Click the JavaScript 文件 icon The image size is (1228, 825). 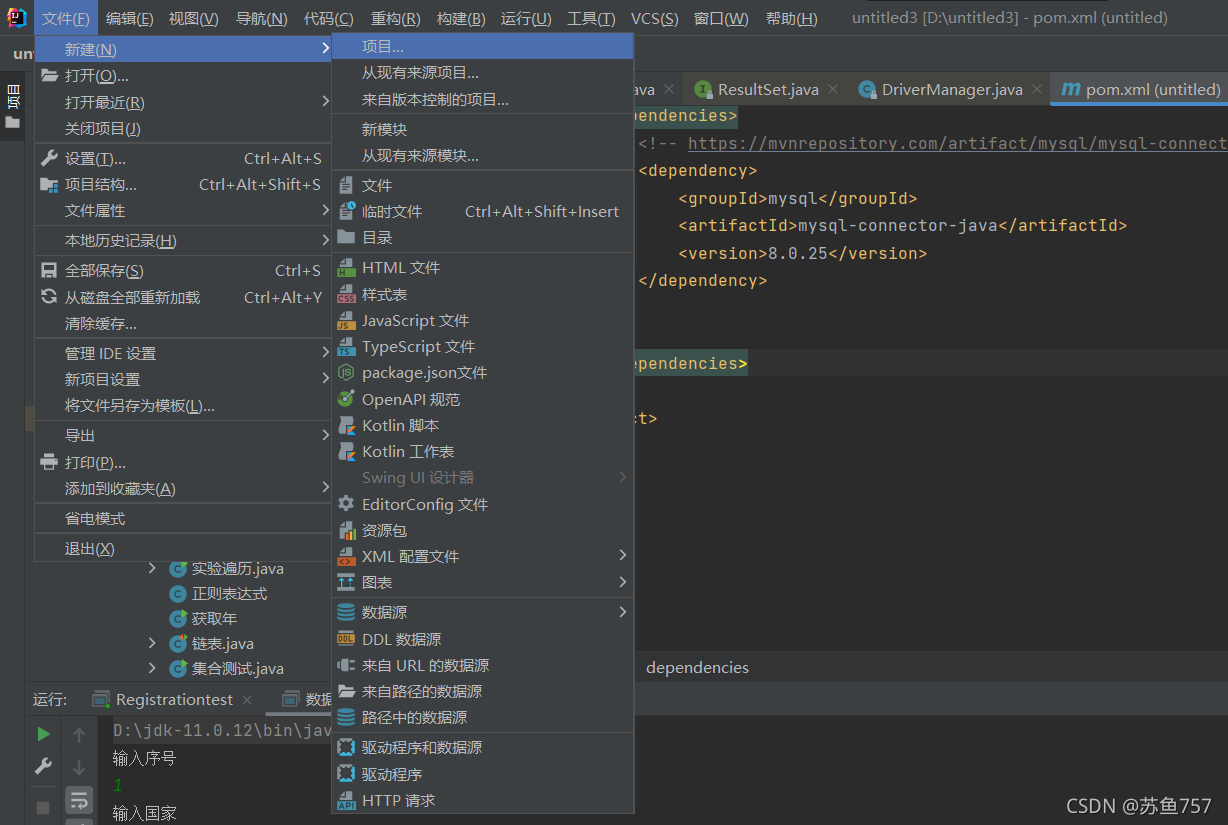346,320
